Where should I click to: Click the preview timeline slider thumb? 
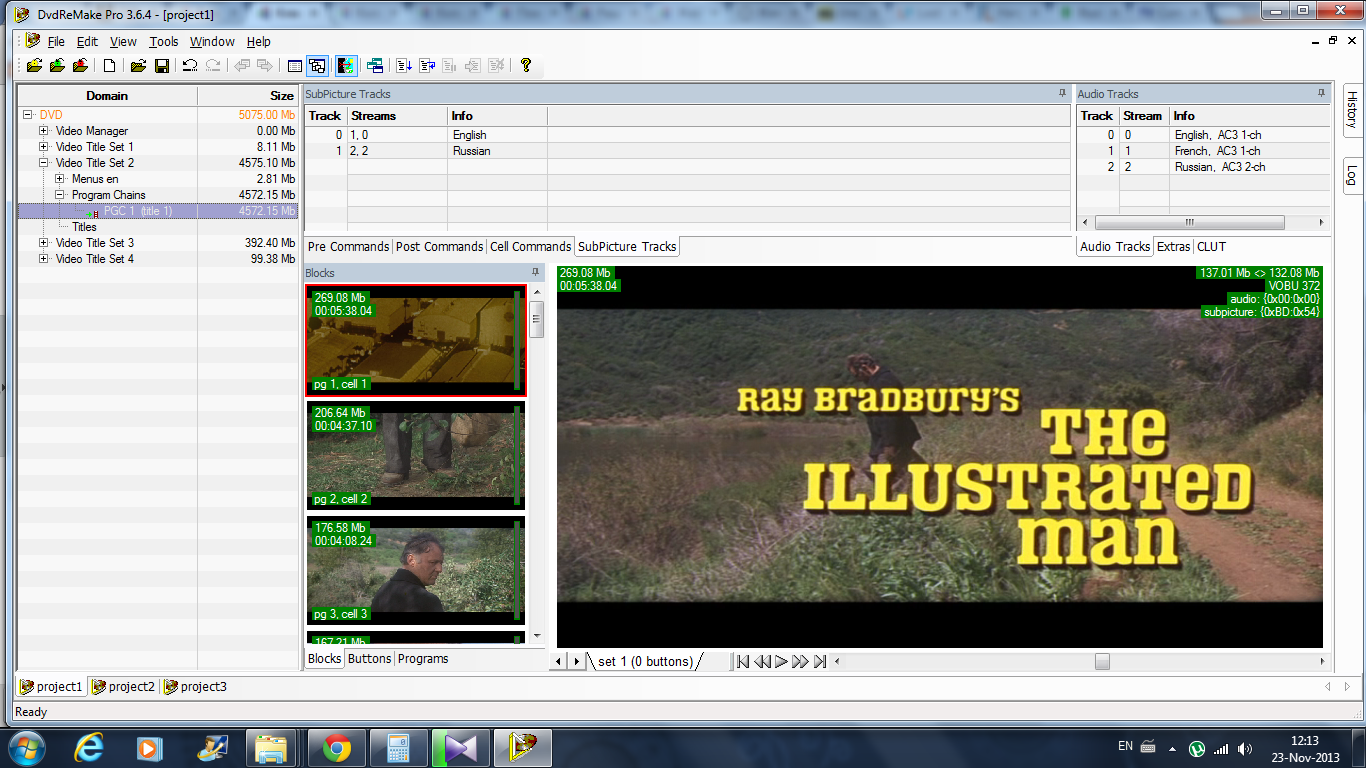click(x=1102, y=661)
